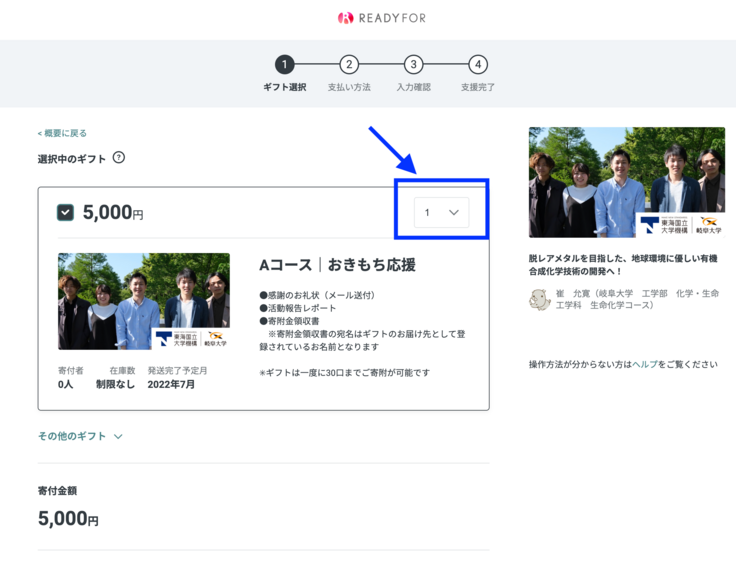Click the A course gift photo

click(x=143, y=301)
